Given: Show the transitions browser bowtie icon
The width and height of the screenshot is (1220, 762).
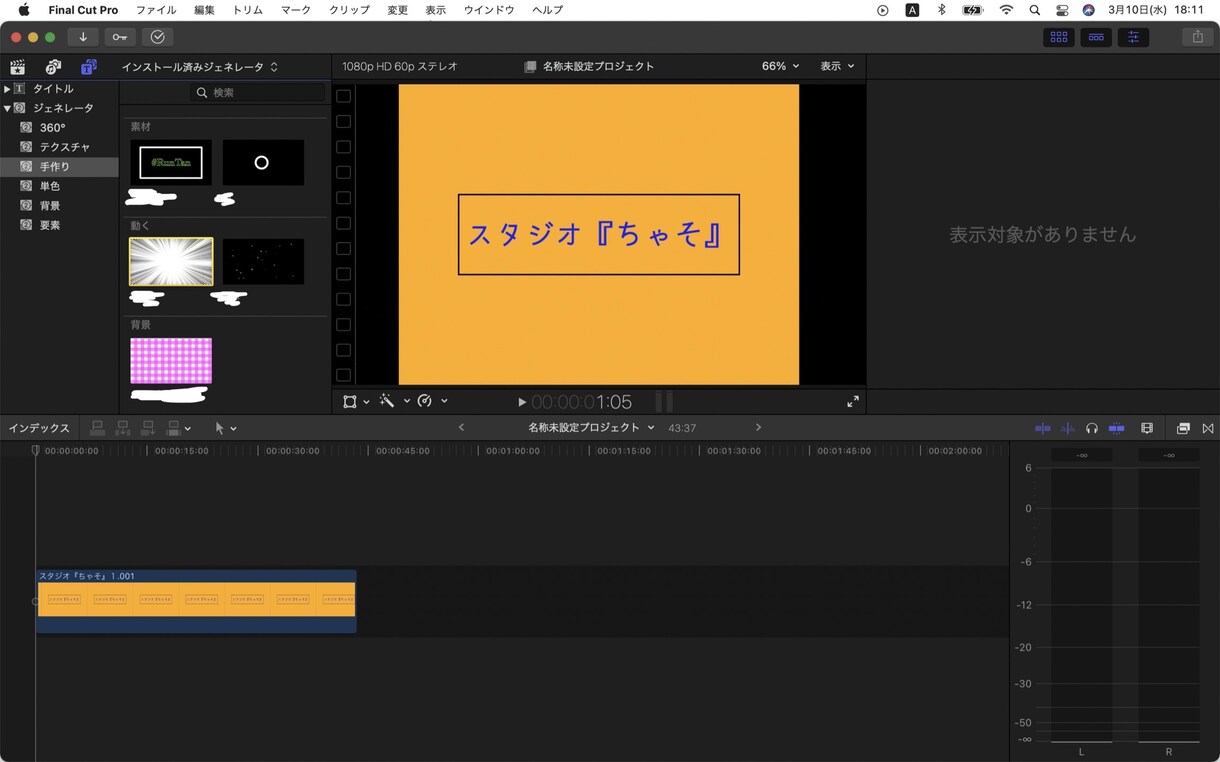Looking at the screenshot, I should point(1208,428).
